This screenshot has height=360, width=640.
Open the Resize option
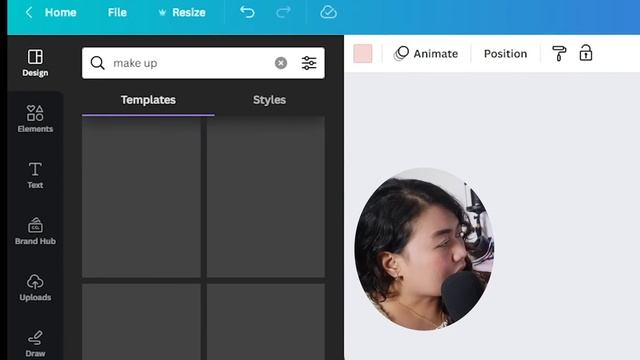182,12
